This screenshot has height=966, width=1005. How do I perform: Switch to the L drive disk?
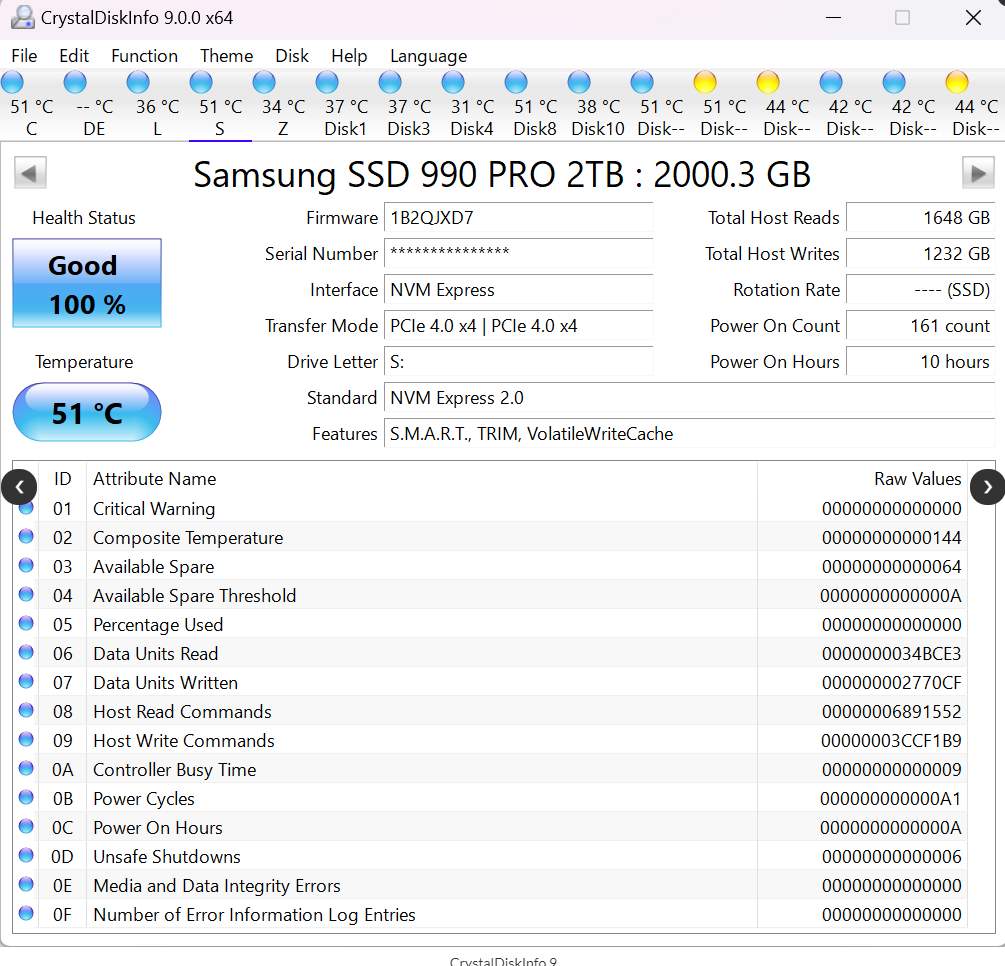tap(157, 105)
